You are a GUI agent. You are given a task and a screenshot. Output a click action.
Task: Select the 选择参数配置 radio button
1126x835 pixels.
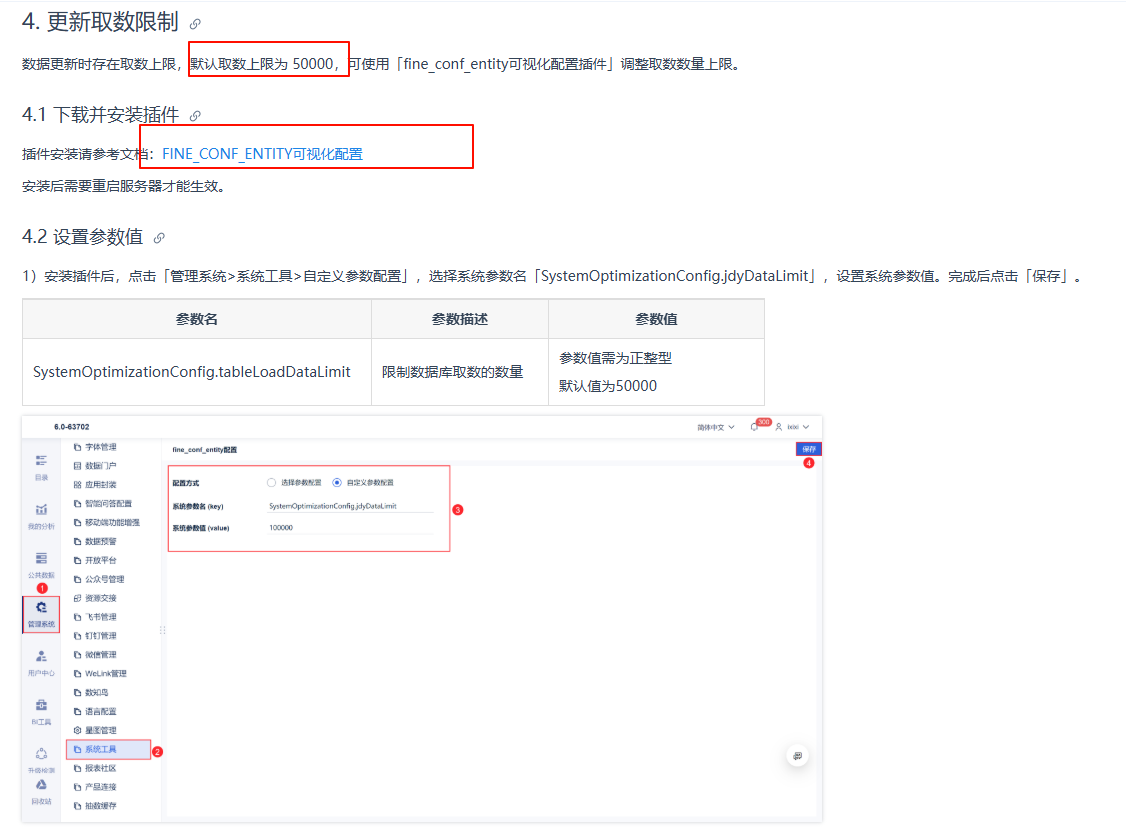coord(272,482)
